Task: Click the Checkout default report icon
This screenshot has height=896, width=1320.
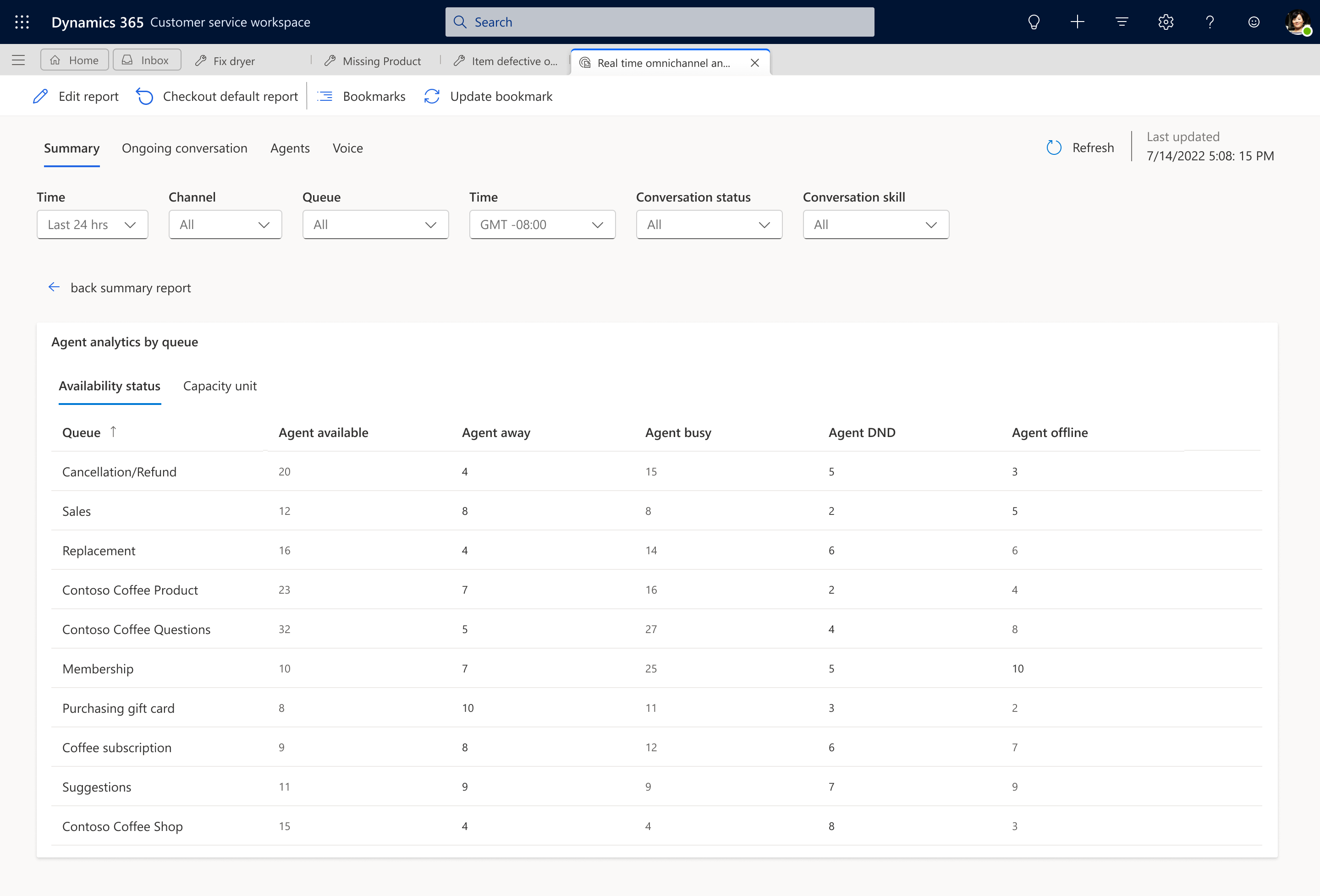Action: [144, 96]
